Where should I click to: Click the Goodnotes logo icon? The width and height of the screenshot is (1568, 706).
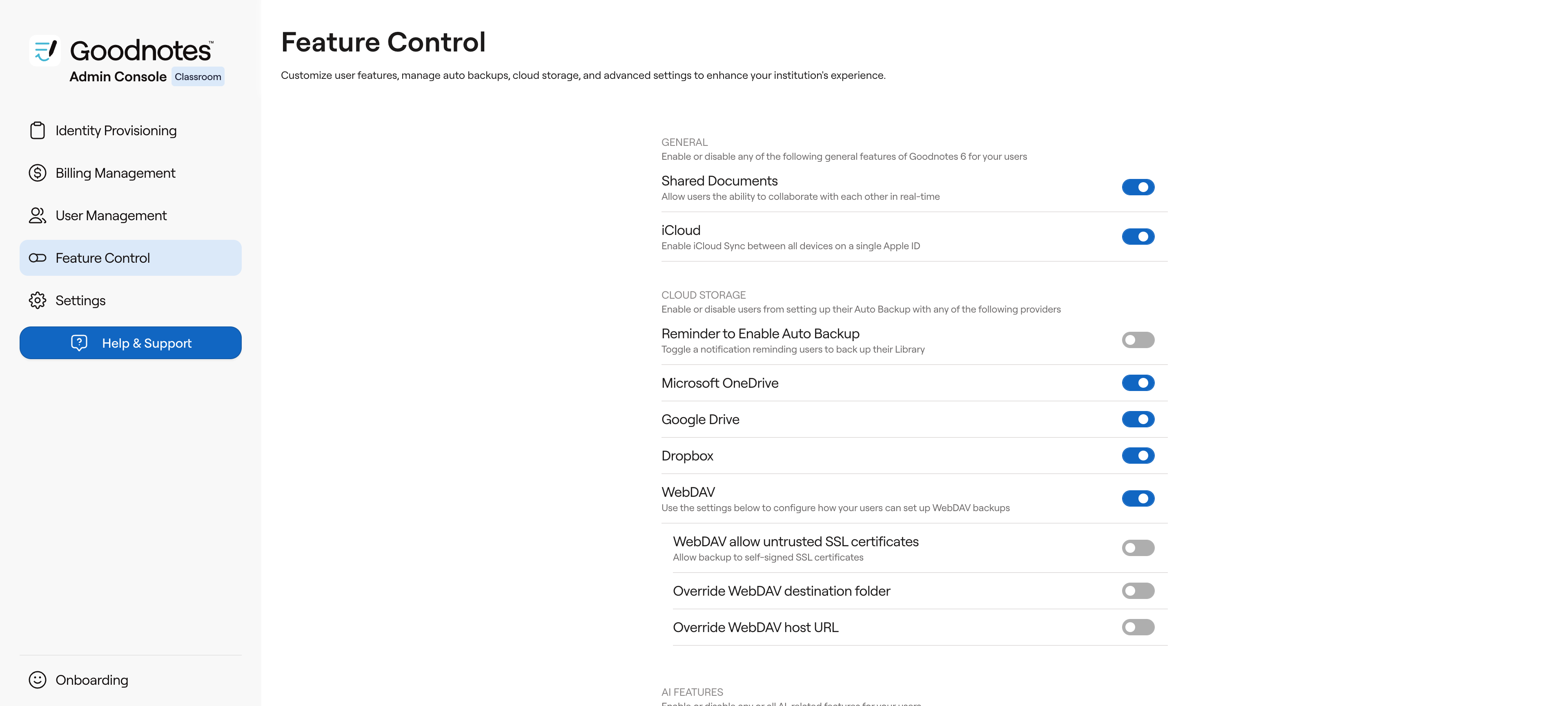pyautogui.click(x=45, y=50)
